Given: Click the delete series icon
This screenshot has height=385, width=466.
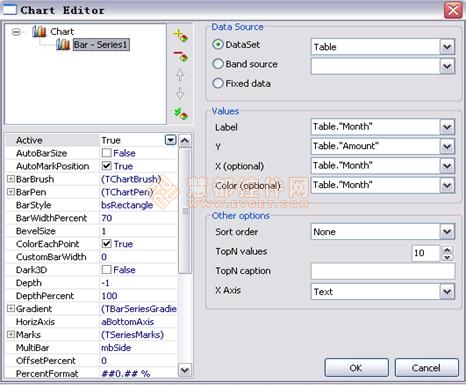Looking at the screenshot, I should [x=181, y=56].
